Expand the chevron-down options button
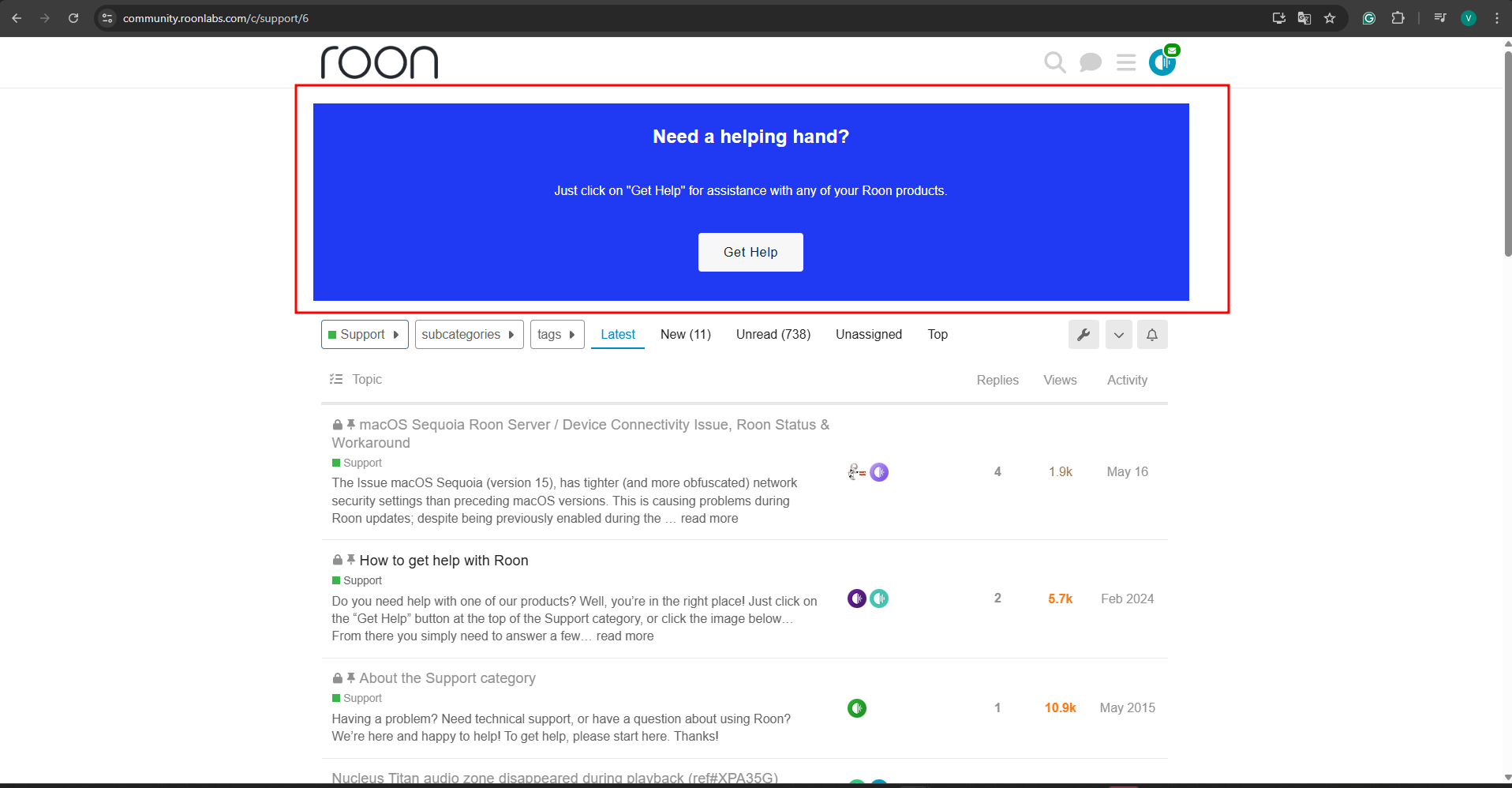This screenshot has height=788, width=1512. [1118, 335]
